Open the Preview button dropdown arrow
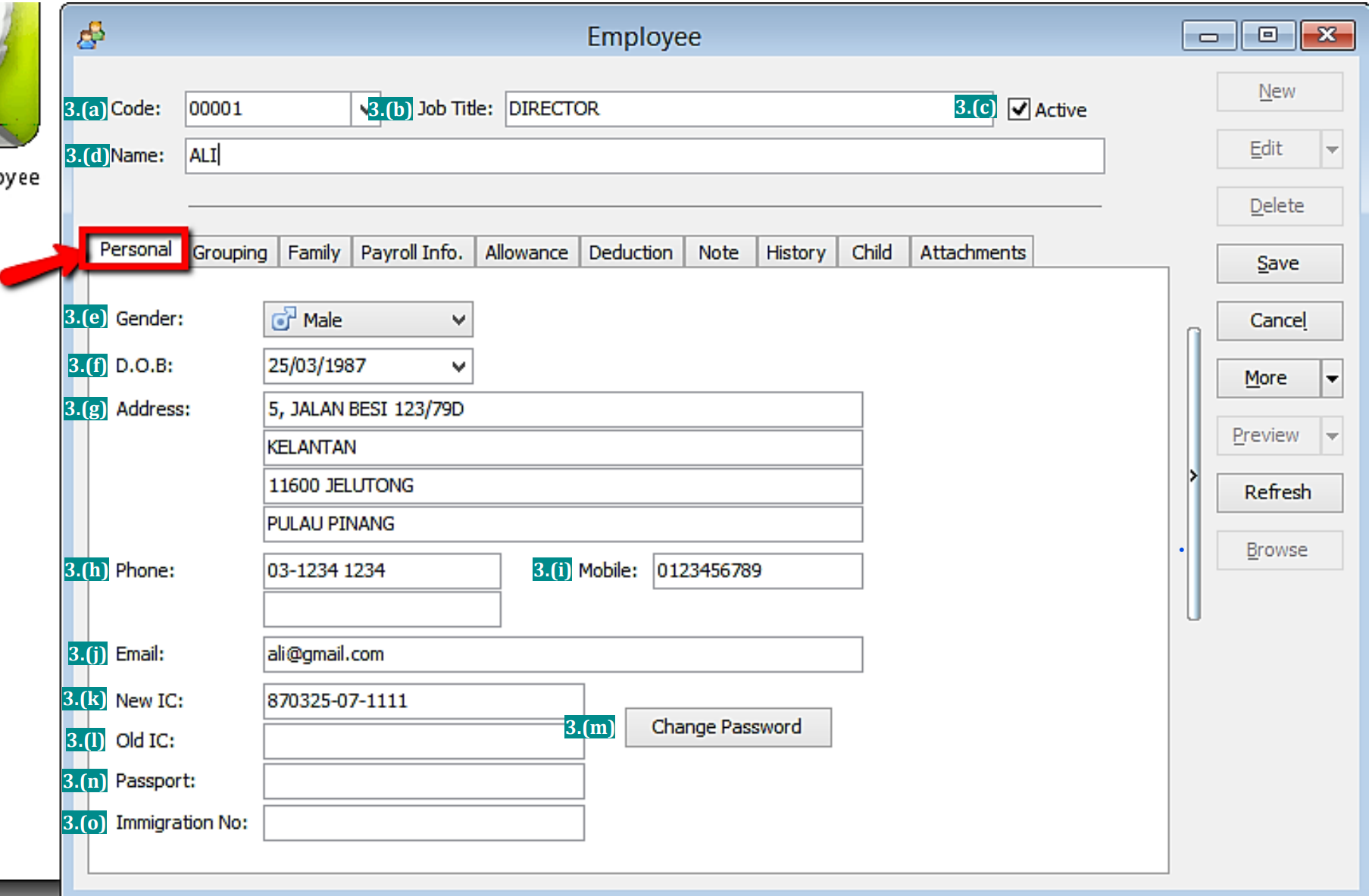 (x=1332, y=436)
